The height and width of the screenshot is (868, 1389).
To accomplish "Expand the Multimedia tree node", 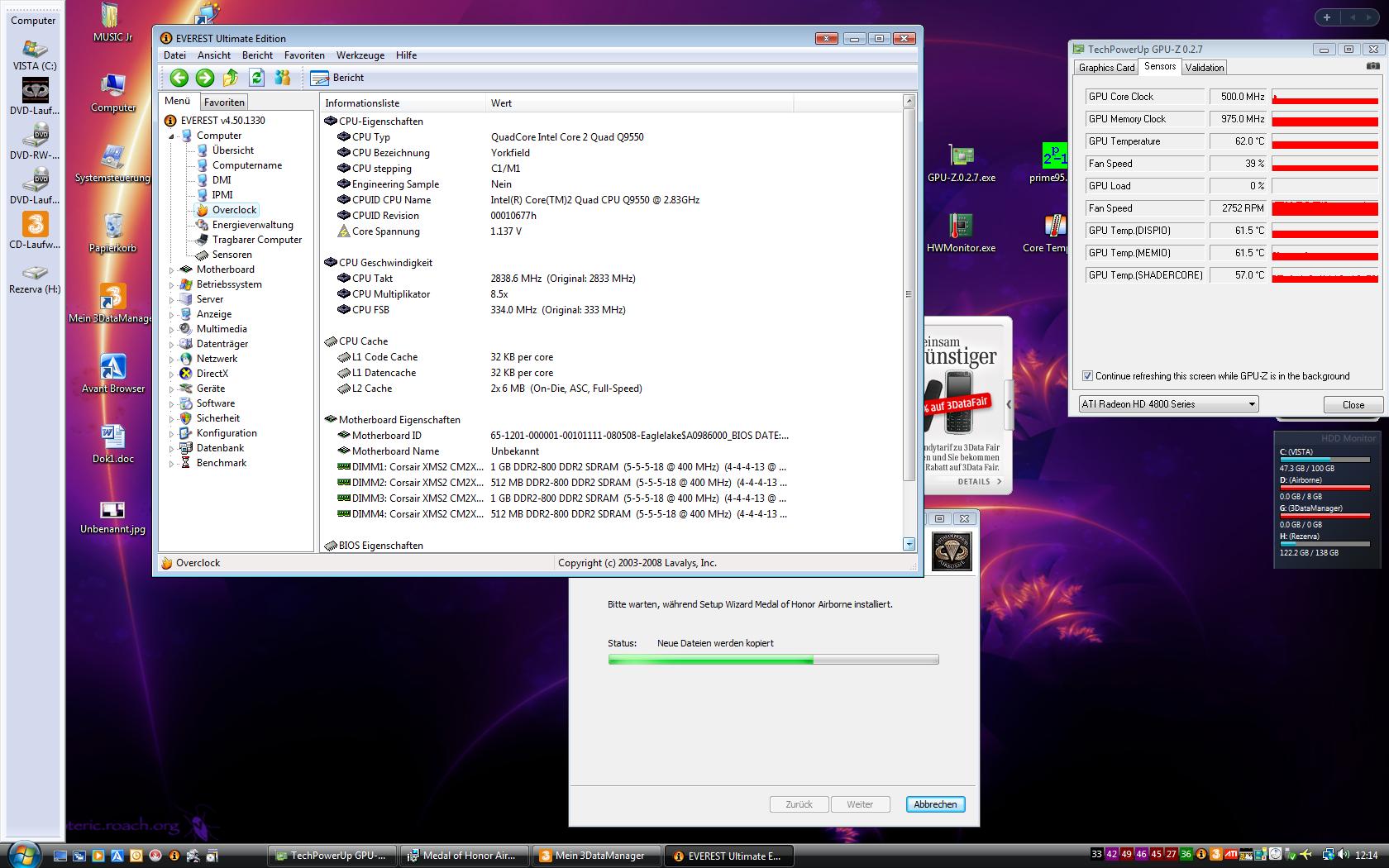I will [x=172, y=329].
